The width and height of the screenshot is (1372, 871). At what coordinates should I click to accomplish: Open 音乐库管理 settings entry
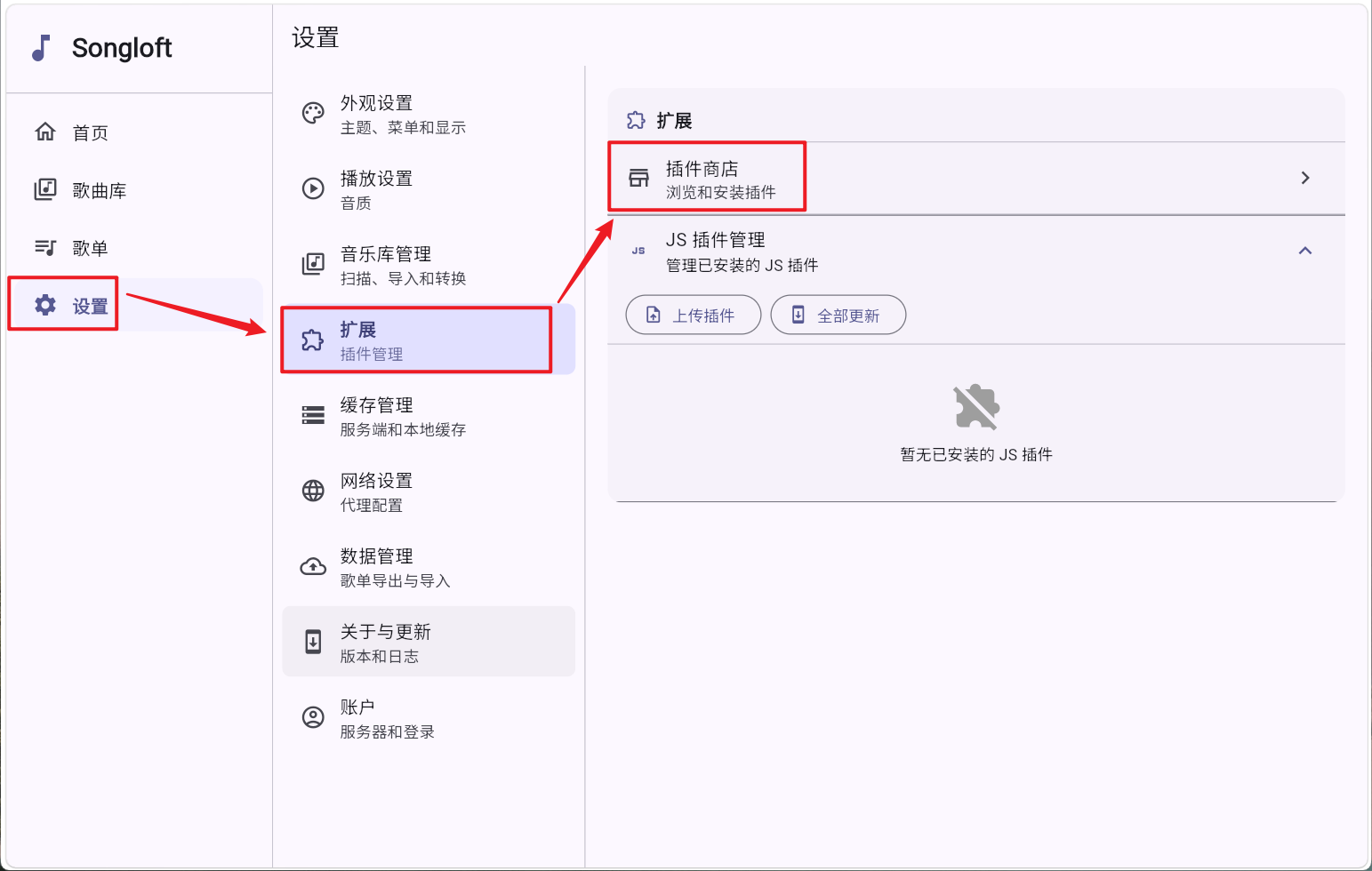(429, 264)
